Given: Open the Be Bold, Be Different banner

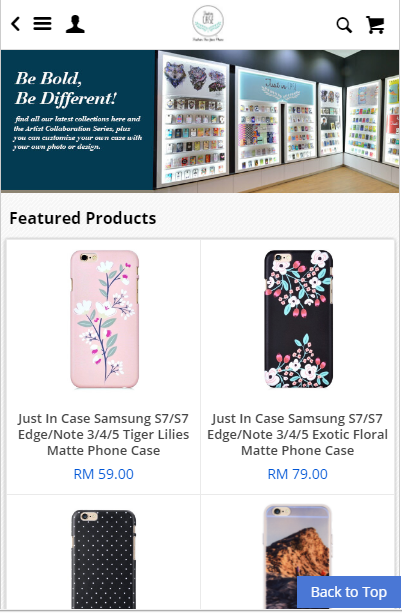Looking at the screenshot, I should click(x=200, y=121).
